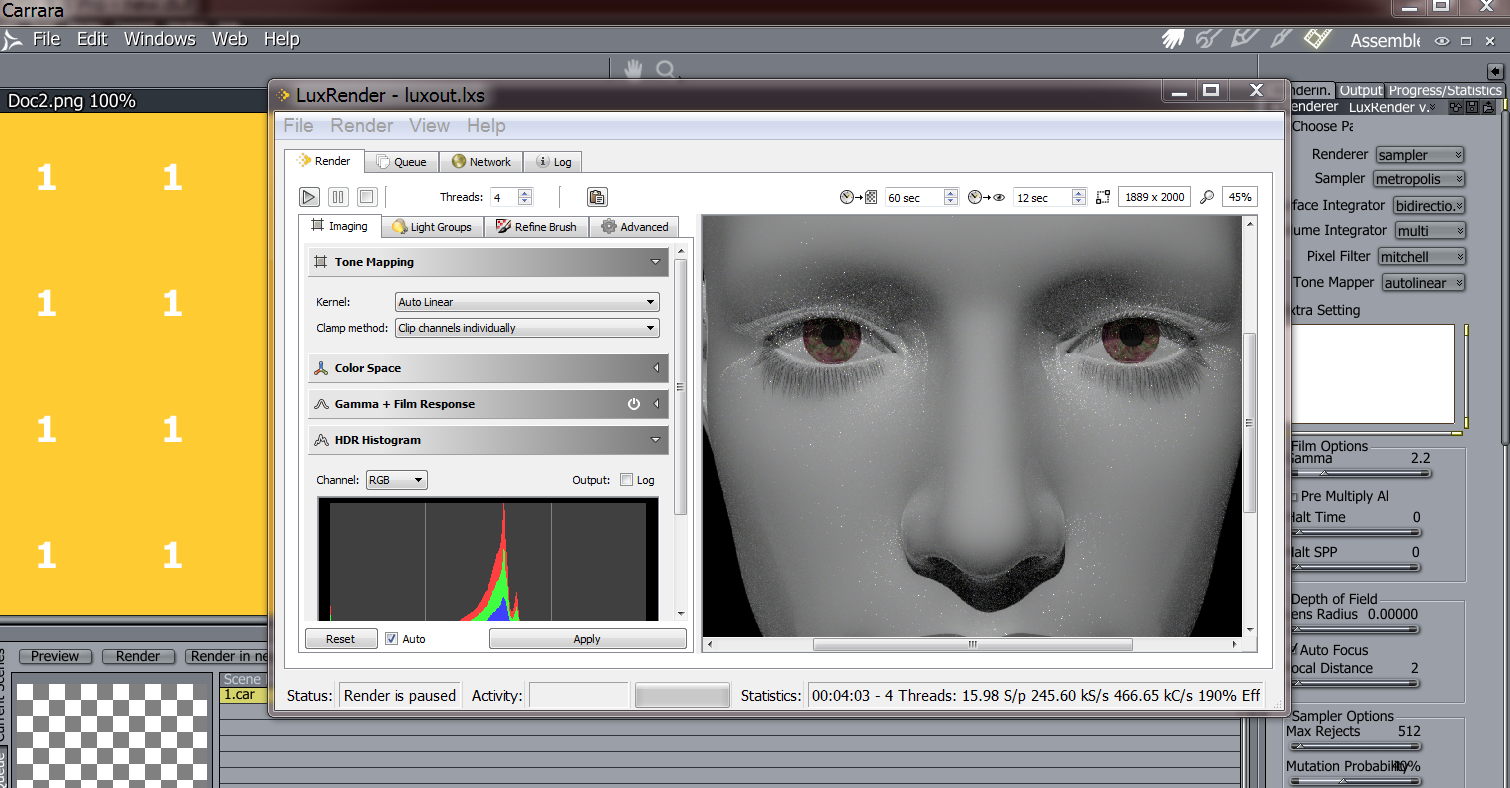This screenshot has height=788, width=1510.
Task: Open the Network tab
Action: tap(481, 162)
